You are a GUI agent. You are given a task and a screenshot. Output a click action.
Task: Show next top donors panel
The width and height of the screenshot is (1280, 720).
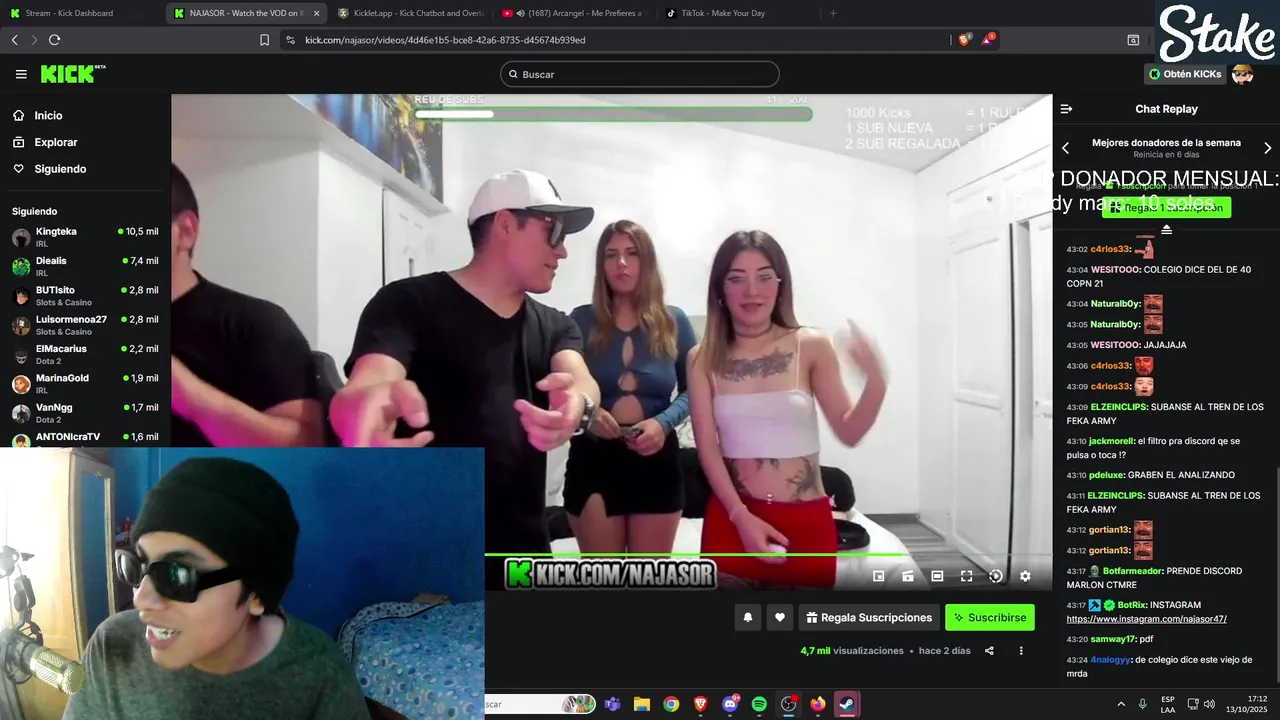(x=1268, y=148)
